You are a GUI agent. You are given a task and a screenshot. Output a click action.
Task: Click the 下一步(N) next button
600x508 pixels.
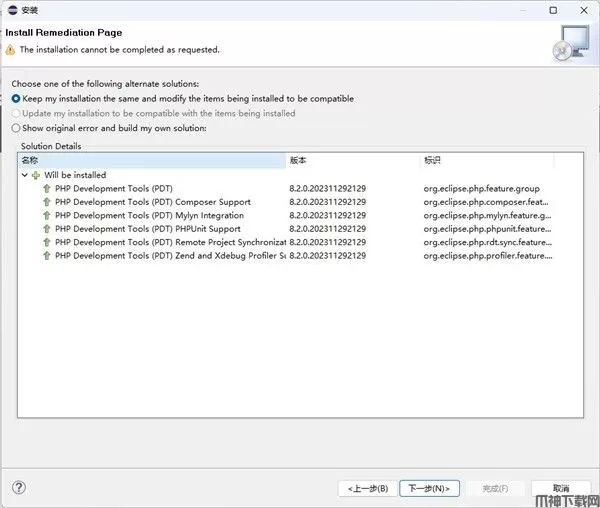(429, 488)
